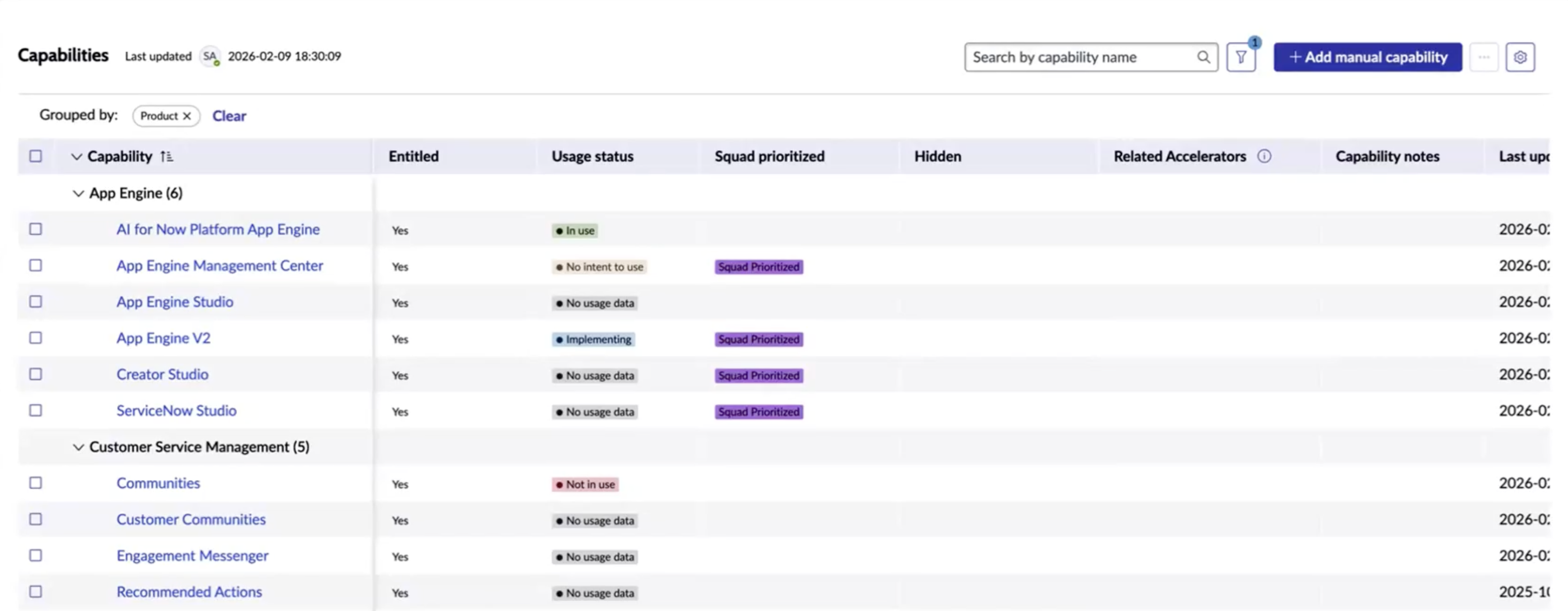The height and width of the screenshot is (611, 1568).
Task: Click No usage data badge for App Engine Studio
Action: point(595,303)
